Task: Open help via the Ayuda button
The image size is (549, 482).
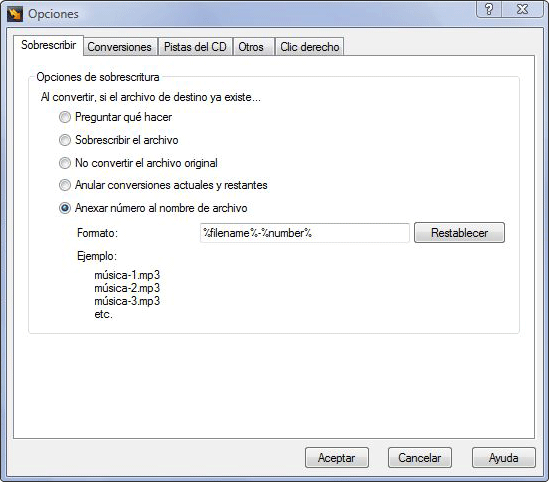Action: (503, 457)
